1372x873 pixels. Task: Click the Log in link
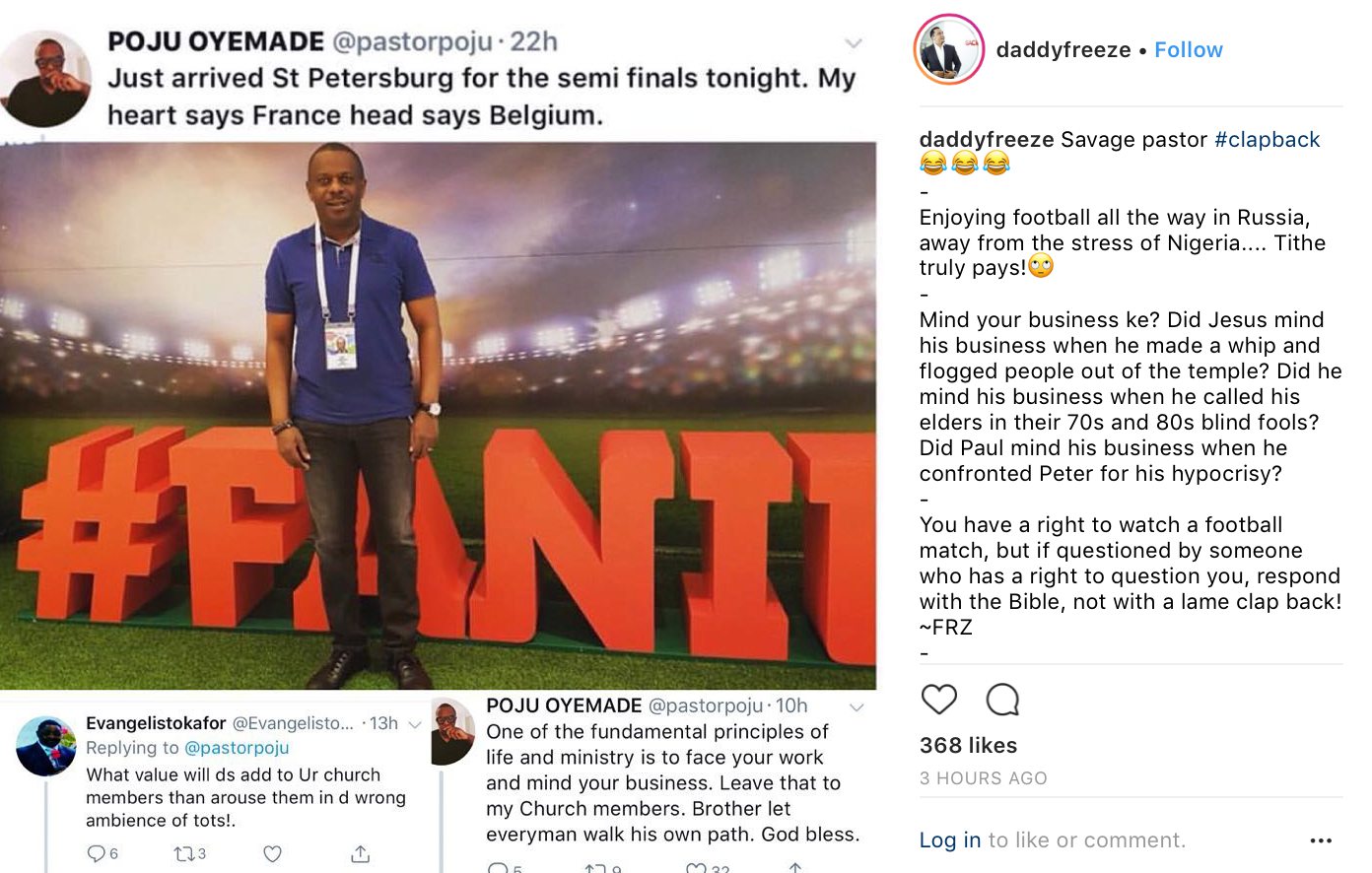pos(949,840)
